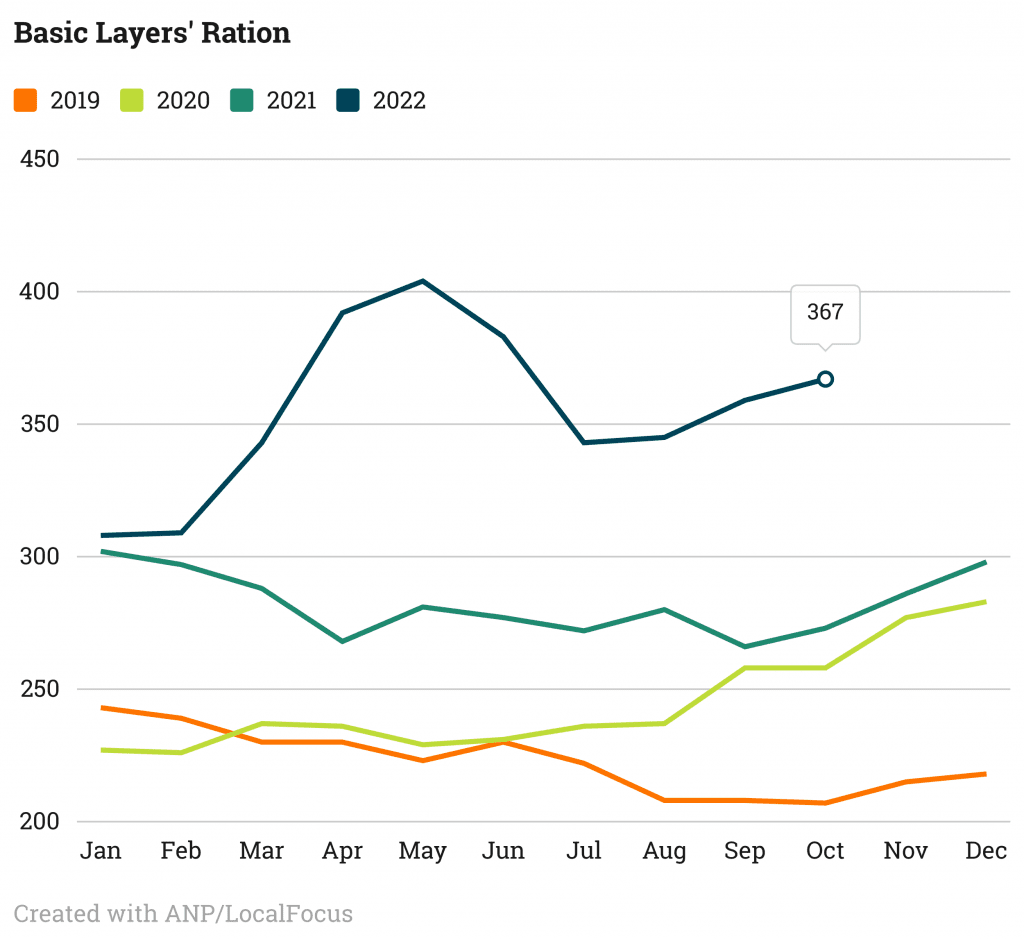Viewport: 1024px width, 939px height.
Task: Click the 367 value tooltip
Action: coord(825,313)
